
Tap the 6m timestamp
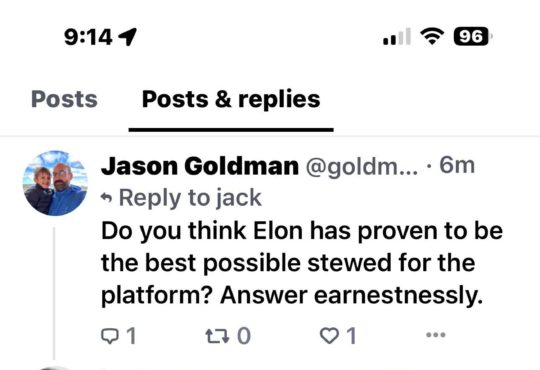tap(457, 165)
